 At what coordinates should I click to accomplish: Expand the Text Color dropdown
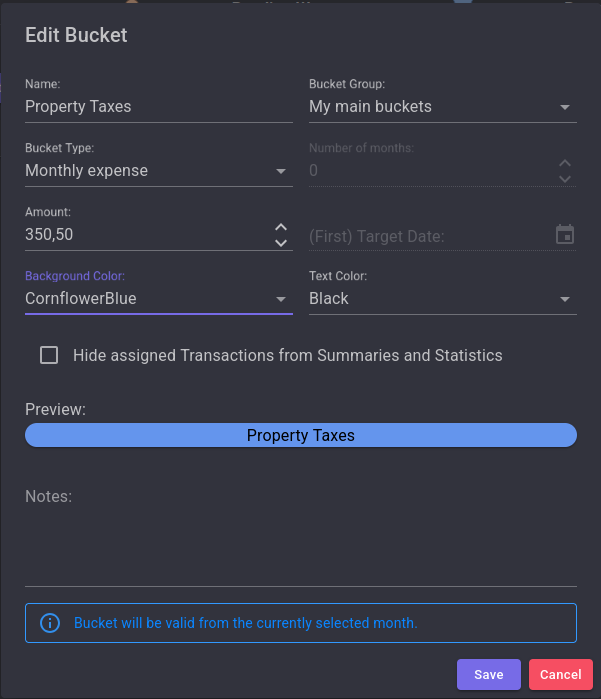tap(564, 299)
